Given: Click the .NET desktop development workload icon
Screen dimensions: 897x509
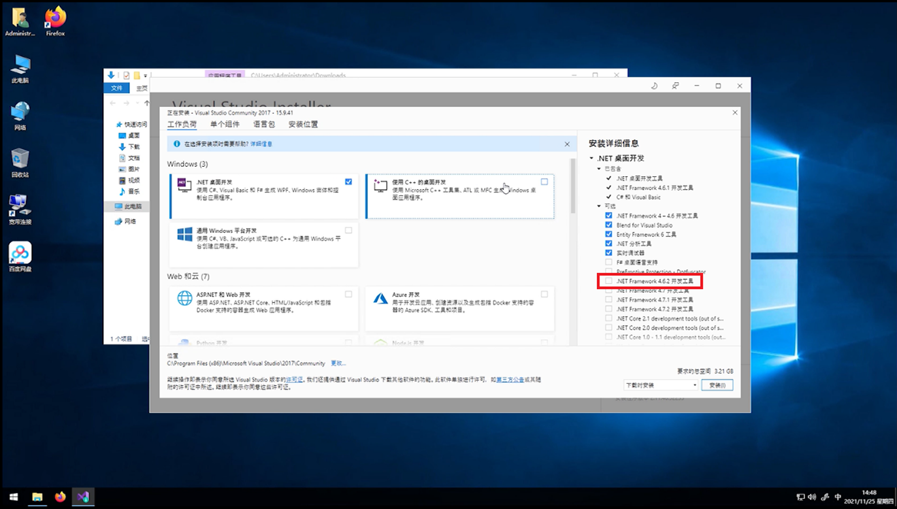Looking at the screenshot, I should 184,184.
